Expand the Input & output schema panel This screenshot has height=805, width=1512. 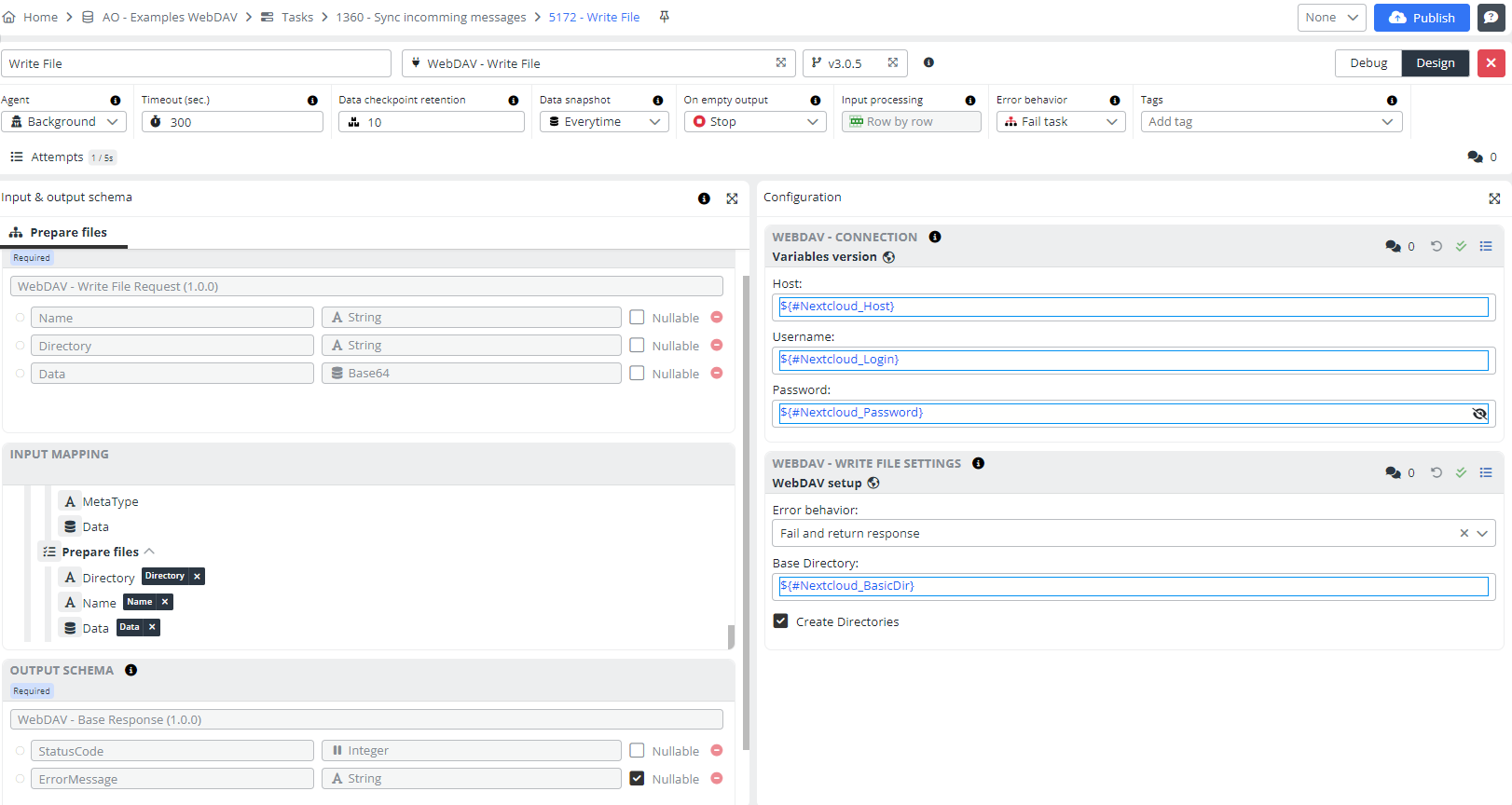pyautogui.click(x=732, y=198)
